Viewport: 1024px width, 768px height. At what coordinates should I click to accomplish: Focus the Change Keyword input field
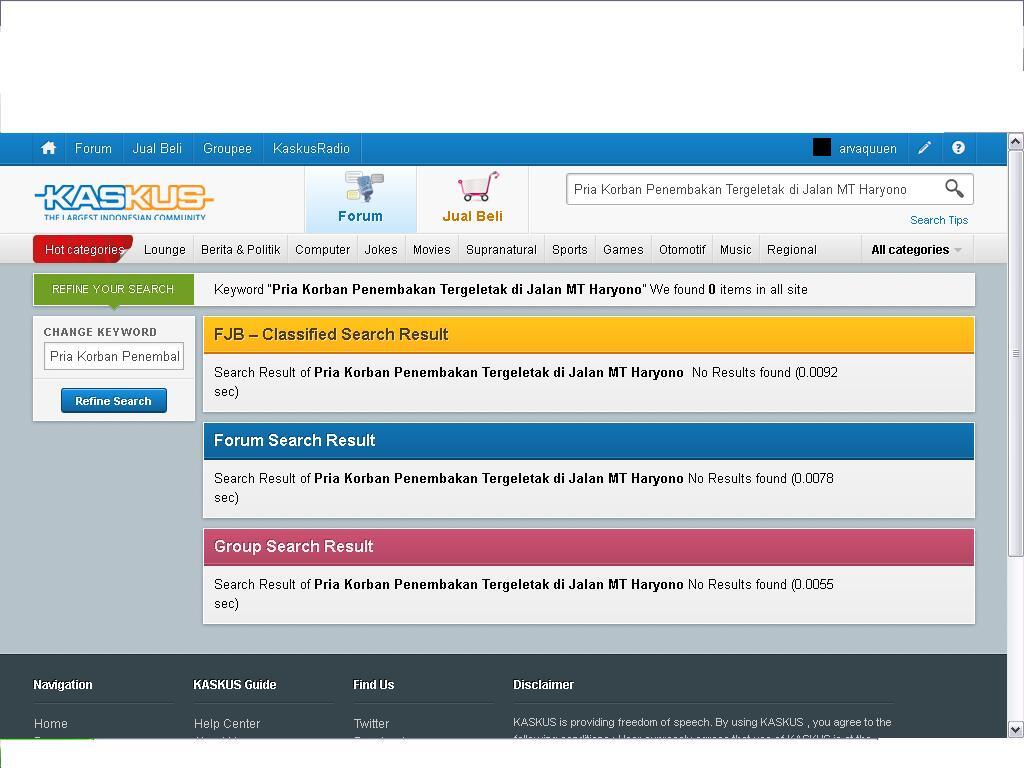pyautogui.click(x=114, y=357)
